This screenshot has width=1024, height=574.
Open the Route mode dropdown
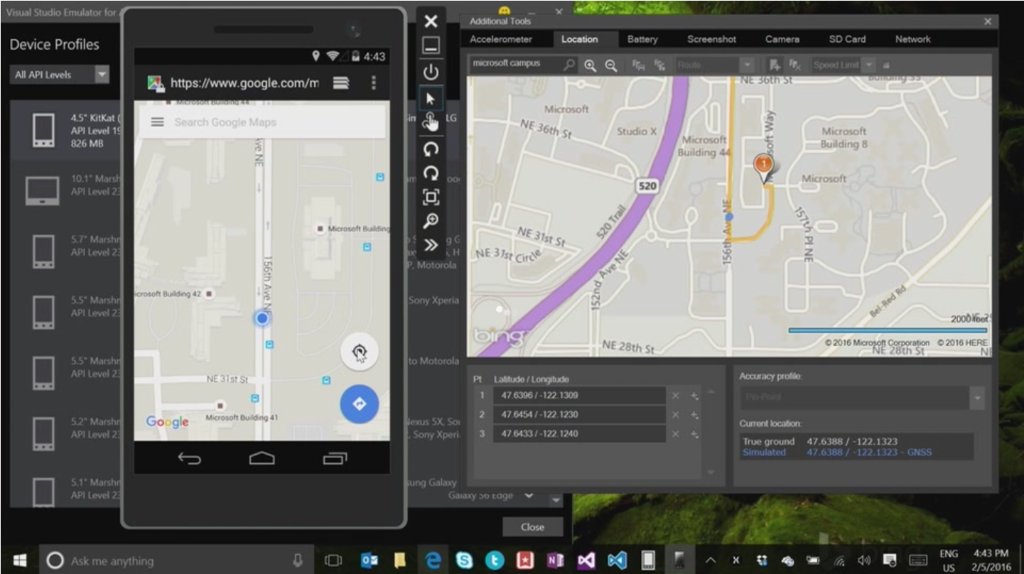click(746, 65)
